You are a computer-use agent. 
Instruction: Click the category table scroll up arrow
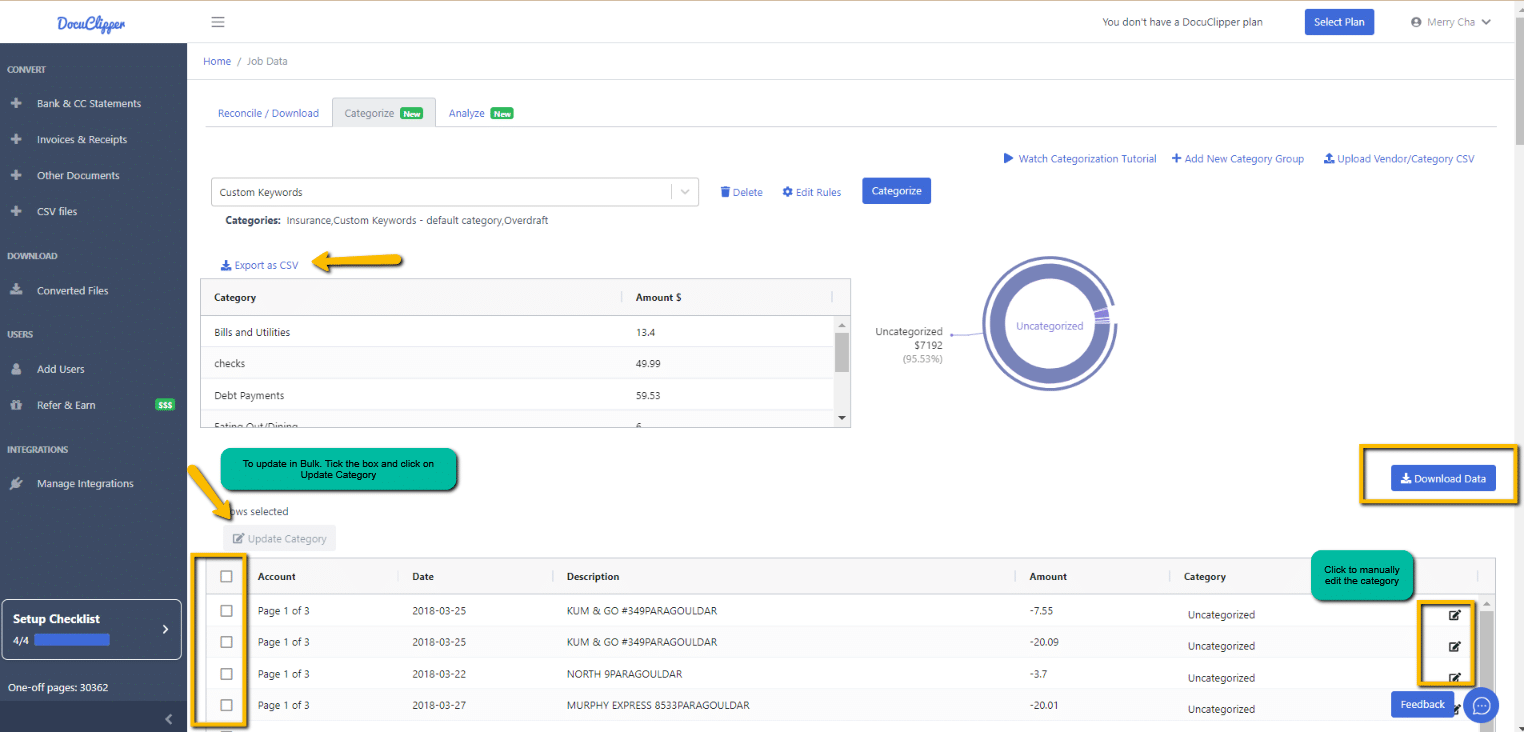(x=841, y=324)
